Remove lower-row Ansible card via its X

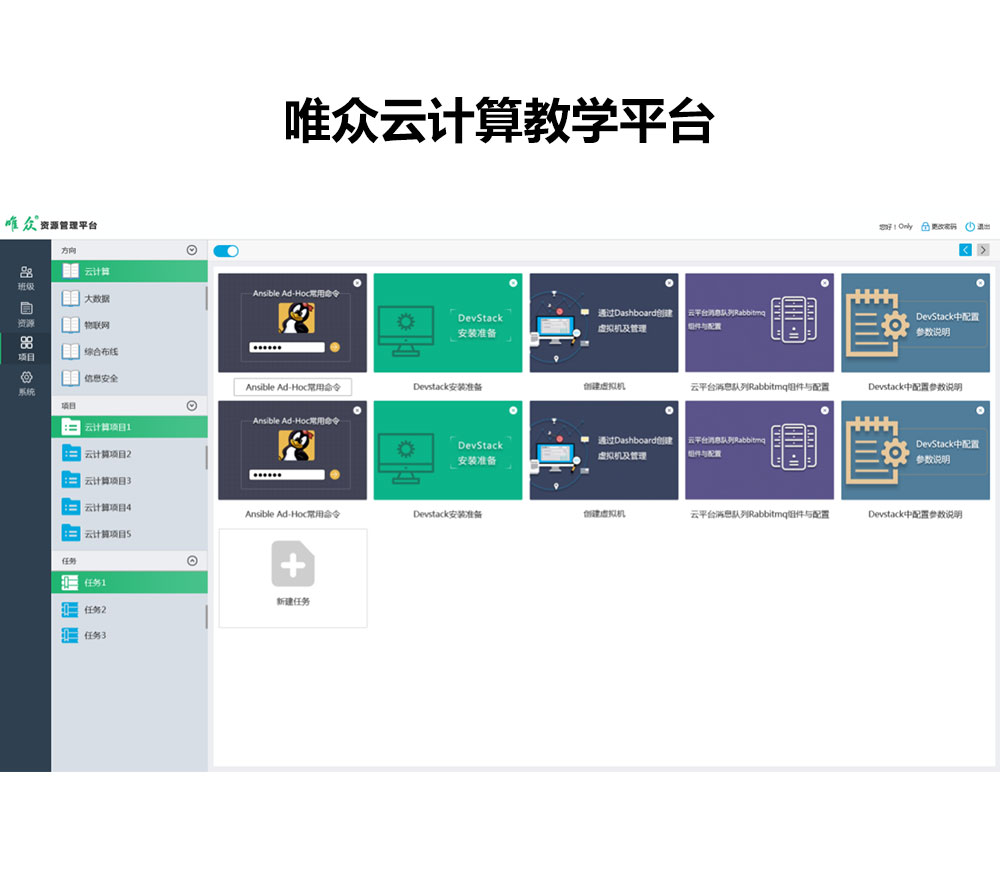[357, 411]
